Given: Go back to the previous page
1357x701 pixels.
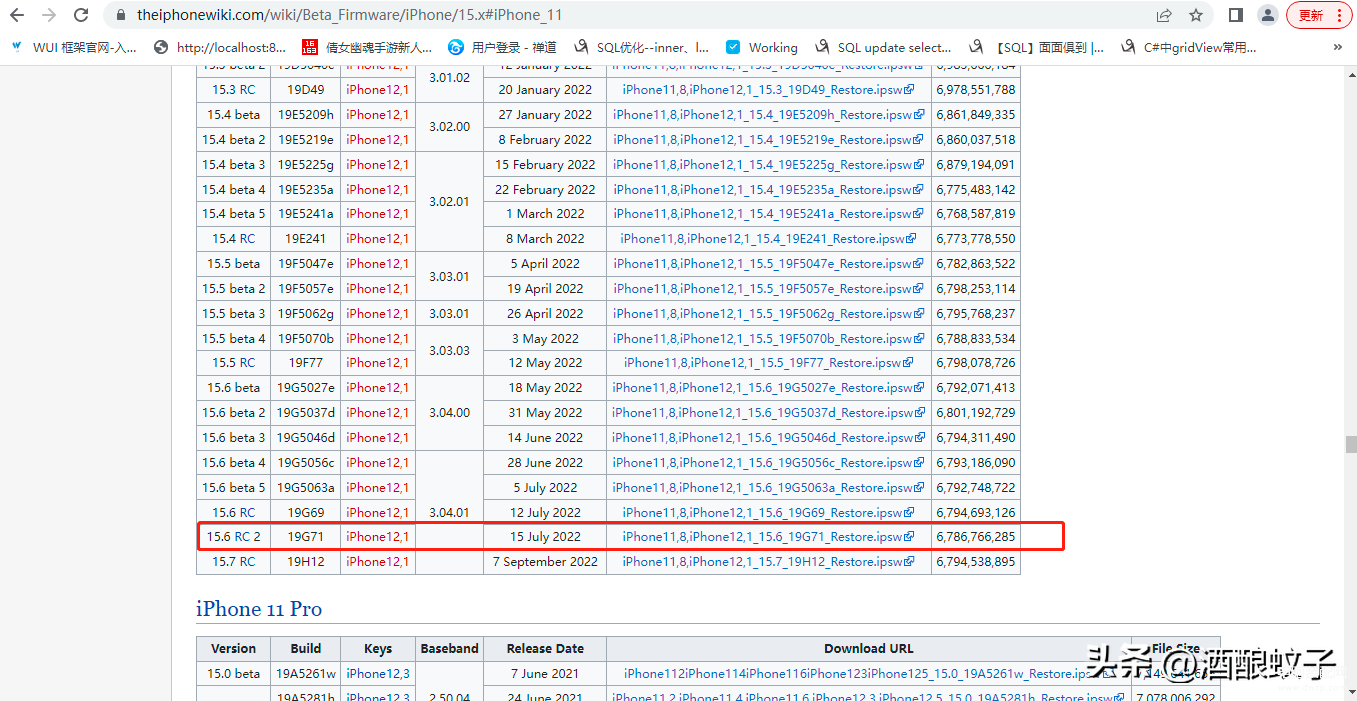Looking at the screenshot, I should tap(17, 16).
